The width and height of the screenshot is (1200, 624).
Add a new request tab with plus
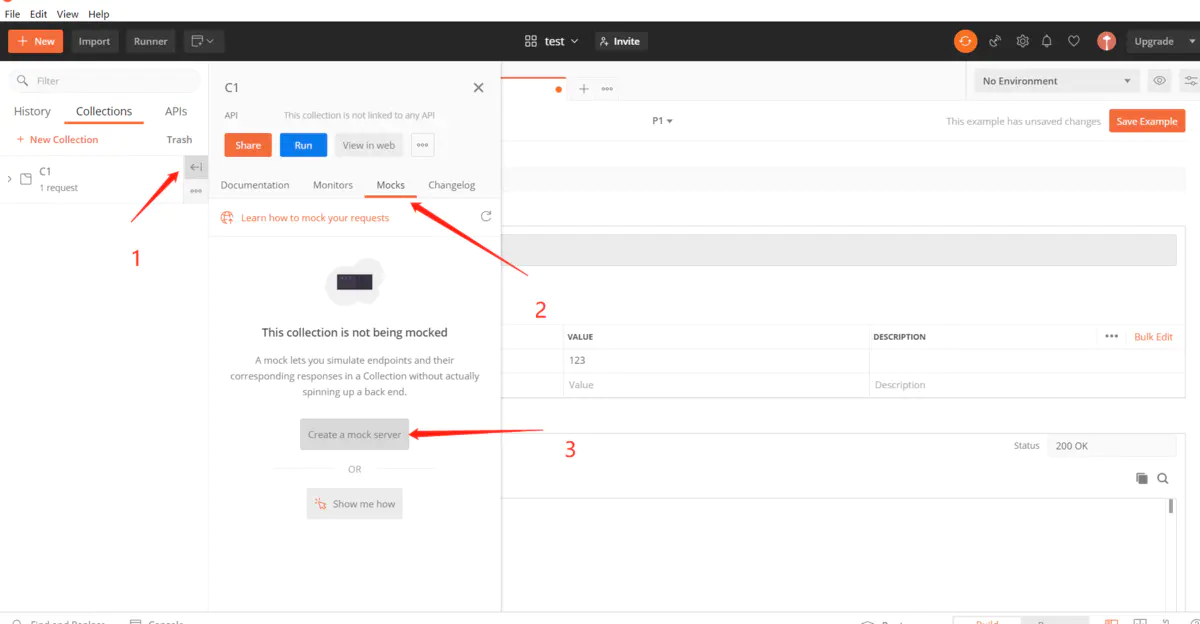tap(584, 89)
